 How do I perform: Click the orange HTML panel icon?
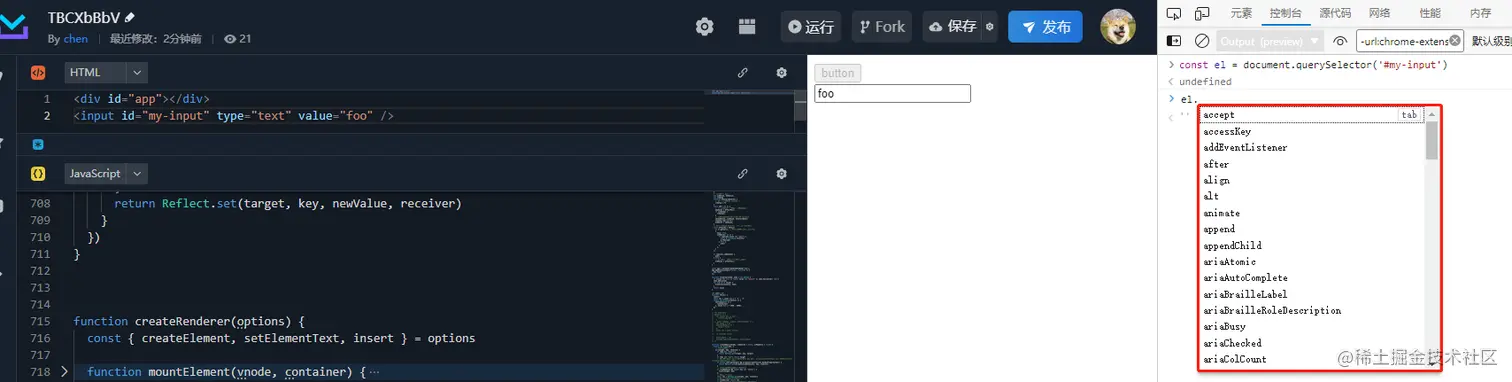(38, 72)
